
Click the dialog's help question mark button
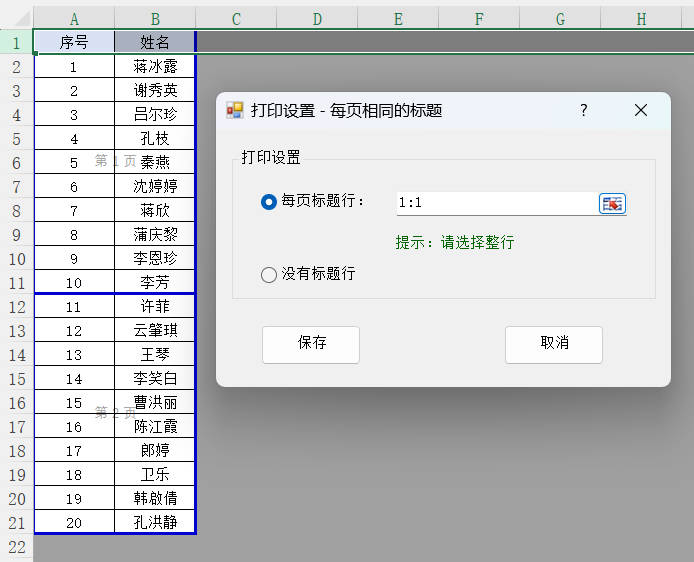584,111
